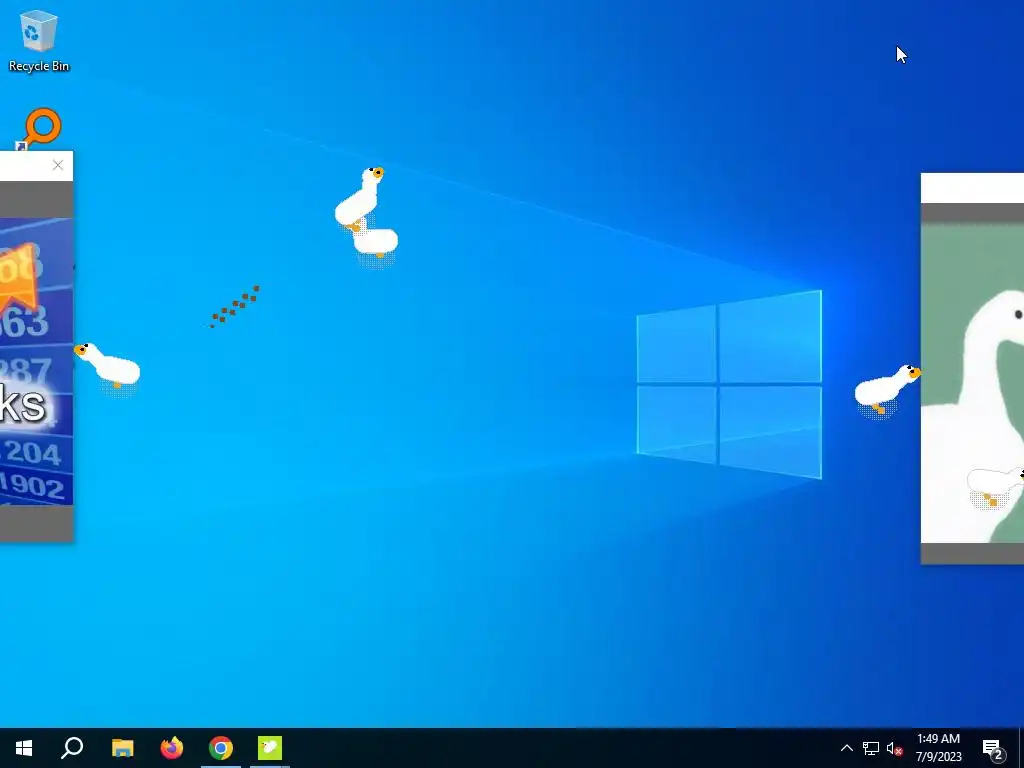Open taskbar Search magnifier
This screenshot has height=768, width=1024.
coord(72,748)
